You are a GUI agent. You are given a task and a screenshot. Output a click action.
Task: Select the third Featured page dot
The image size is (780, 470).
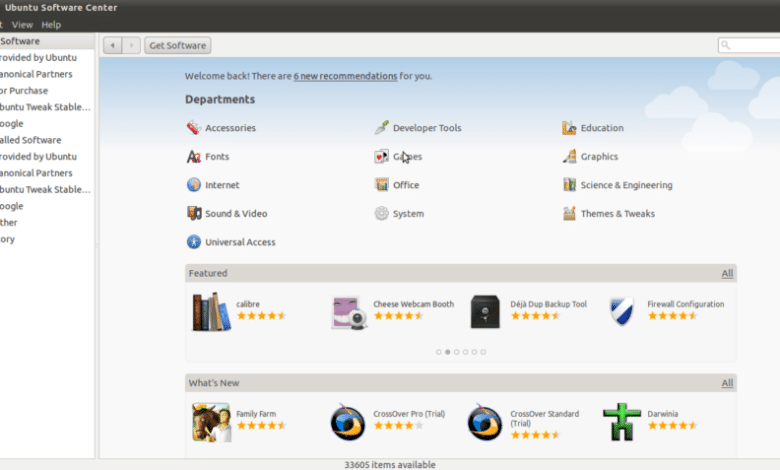(457, 352)
